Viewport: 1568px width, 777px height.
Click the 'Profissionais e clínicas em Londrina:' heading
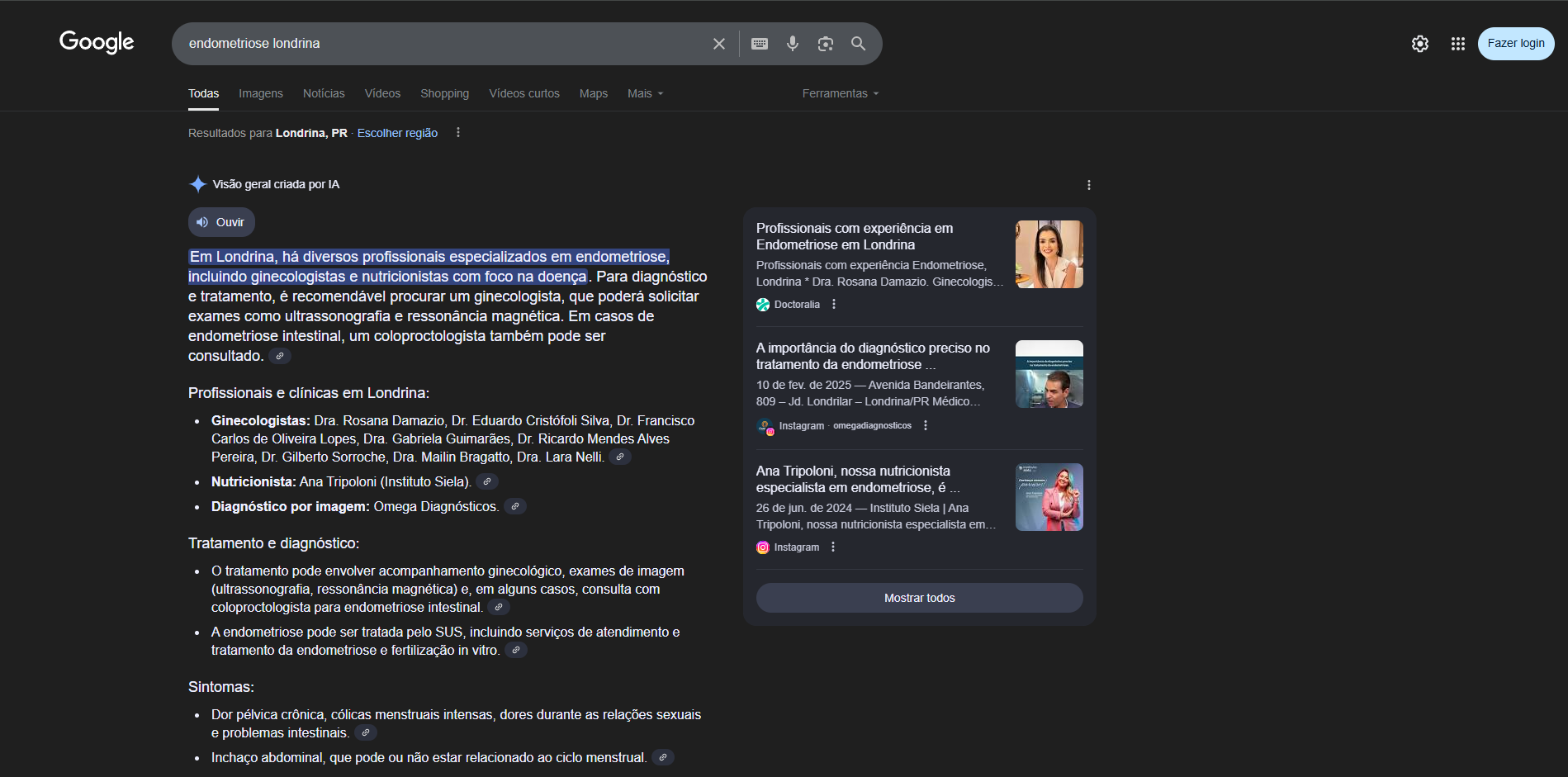(x=309, y=393)
